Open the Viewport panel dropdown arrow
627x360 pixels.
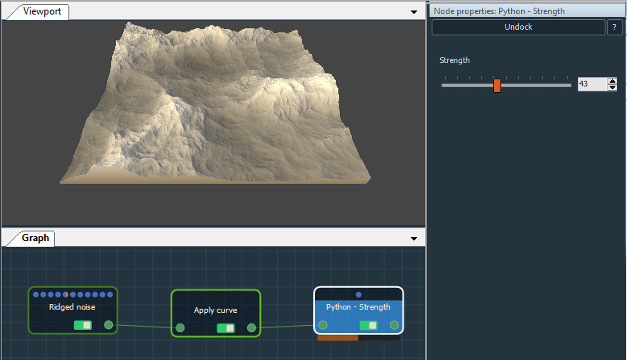(414, 12)
